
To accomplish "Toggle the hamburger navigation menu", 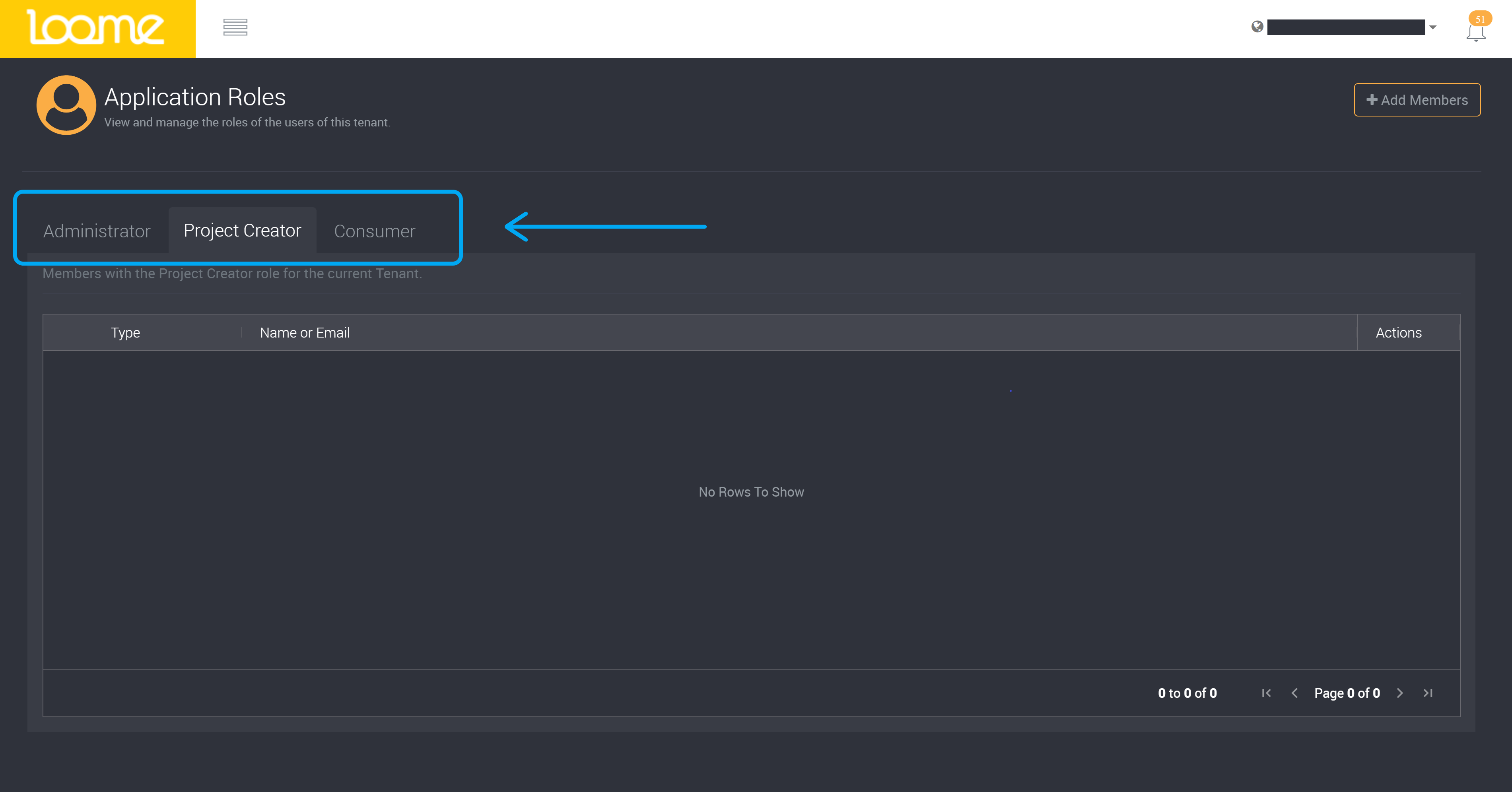I will [x=235, y=27].
